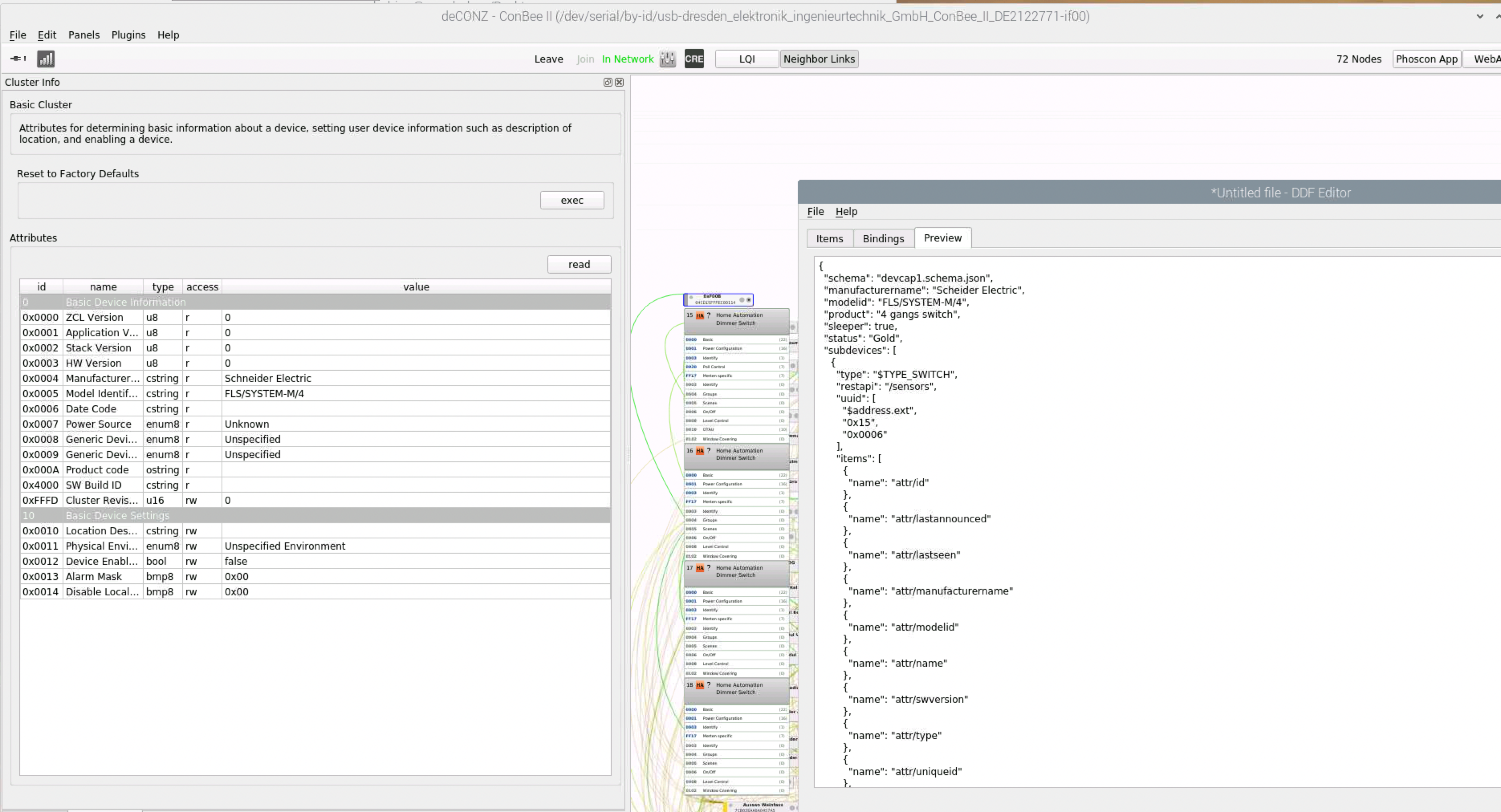Open the Panels menu
The height and width of the screenshot is (812, 1501).
[84, 35]
